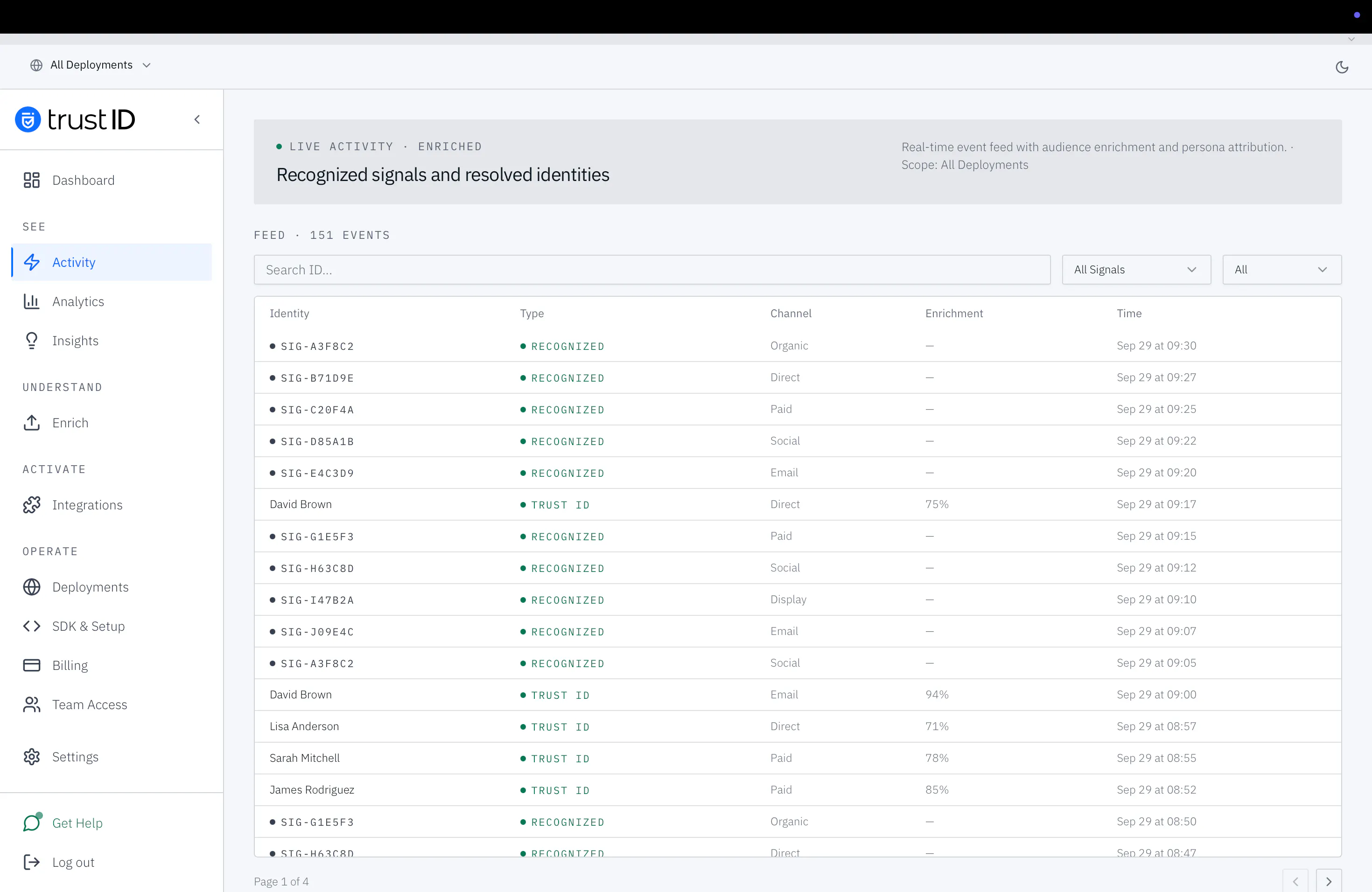Open the Enrich section
The height and width of the screenshot is (892, 1372).
111,422
